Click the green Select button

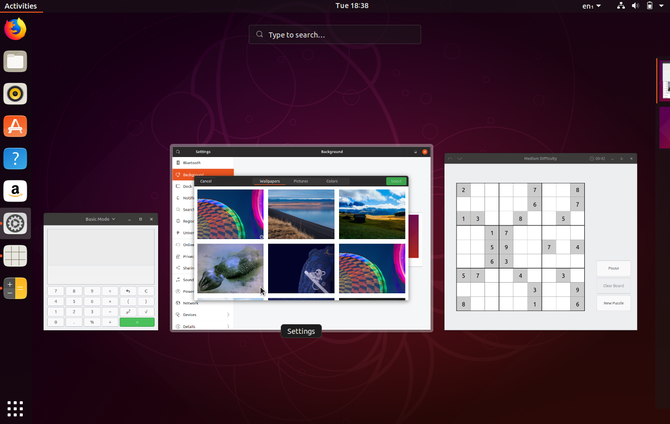pos(396,181)
